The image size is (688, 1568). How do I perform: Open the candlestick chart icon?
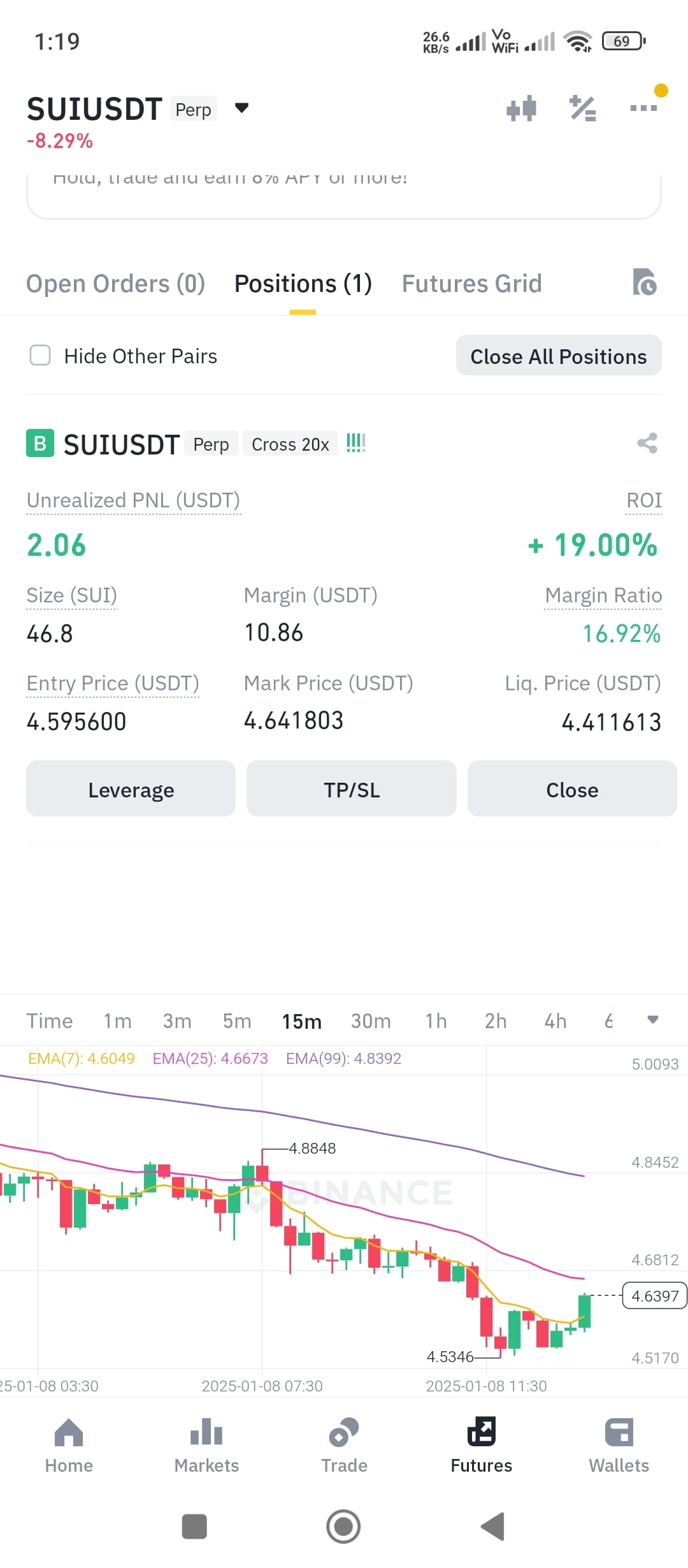coord(521,109)
